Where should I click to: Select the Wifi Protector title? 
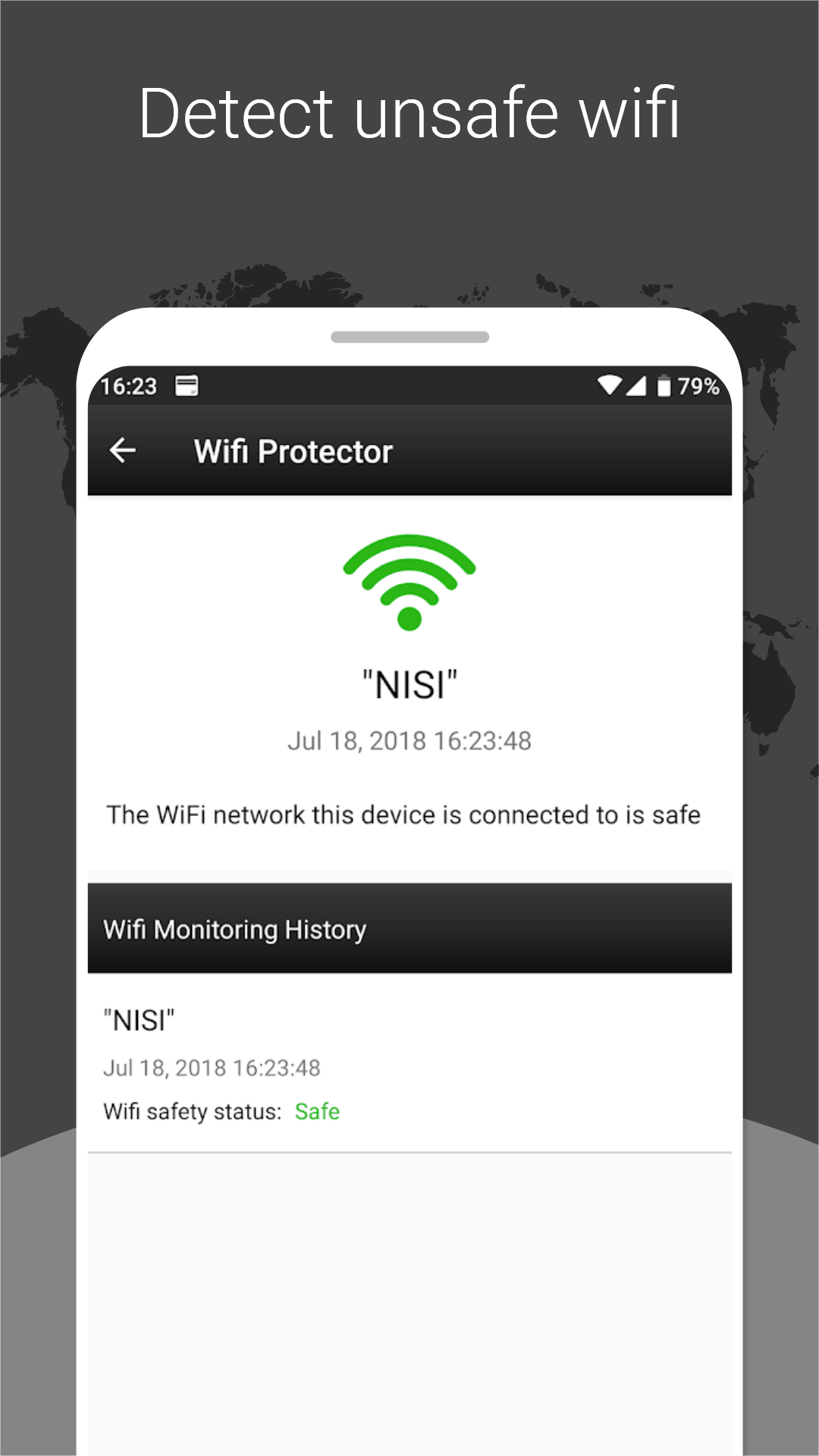pyautogui.click(x=293, y=451)
